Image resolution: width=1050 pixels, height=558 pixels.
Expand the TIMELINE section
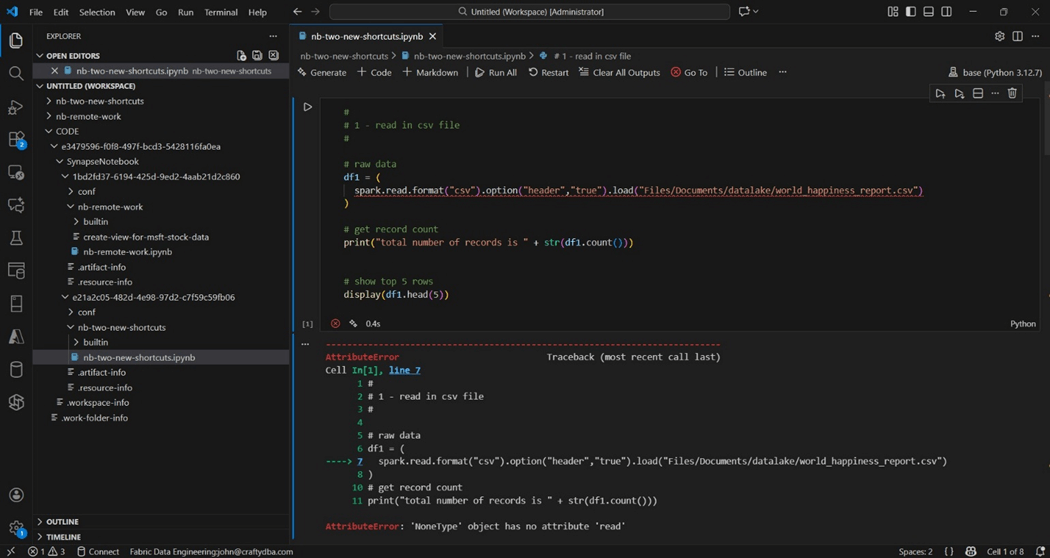coord(63,537)
